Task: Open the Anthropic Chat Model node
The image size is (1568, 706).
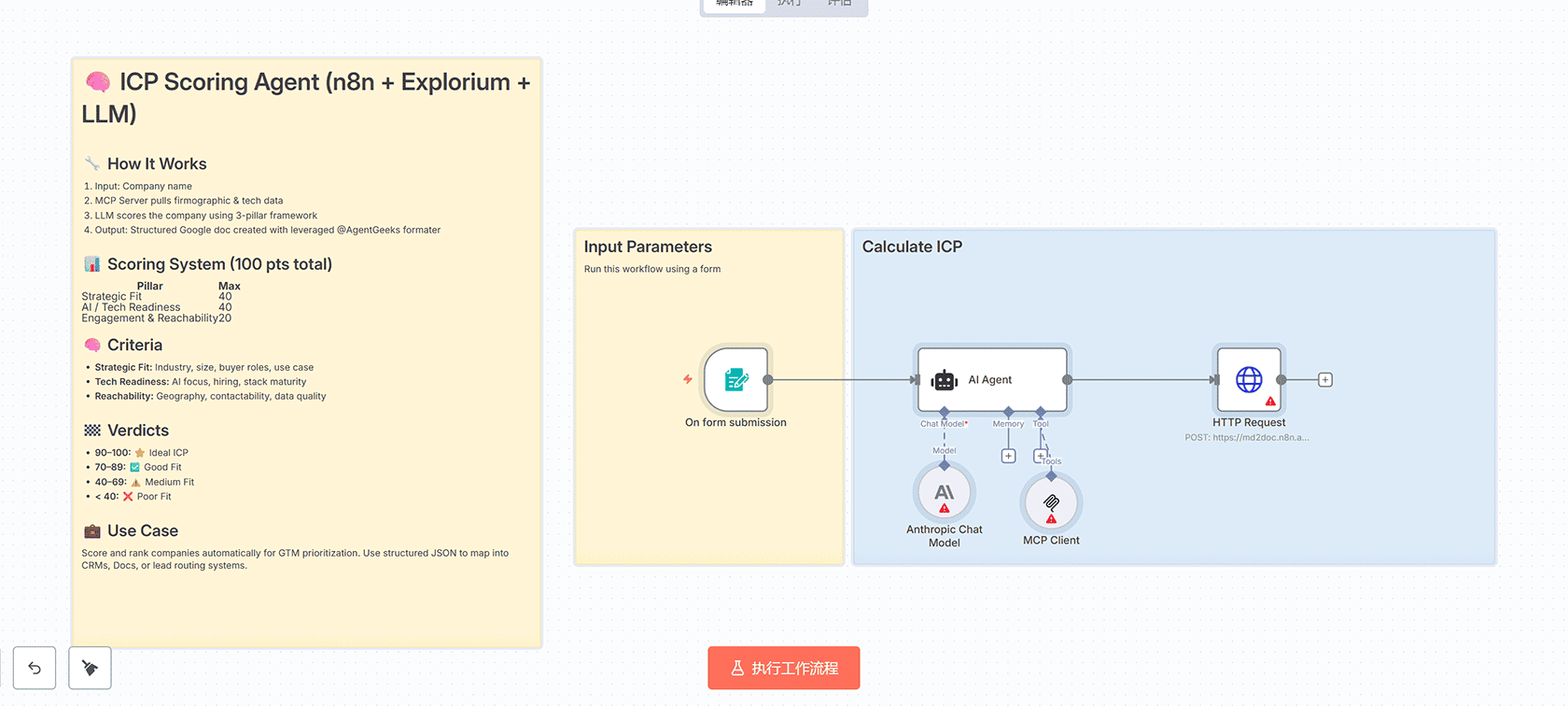Action: (945, 494)
